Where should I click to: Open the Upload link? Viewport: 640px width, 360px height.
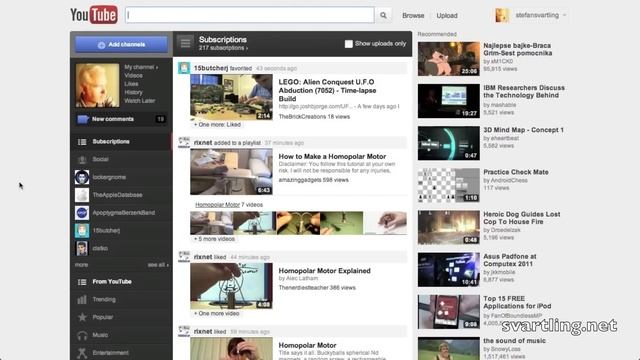click(447, 16)
